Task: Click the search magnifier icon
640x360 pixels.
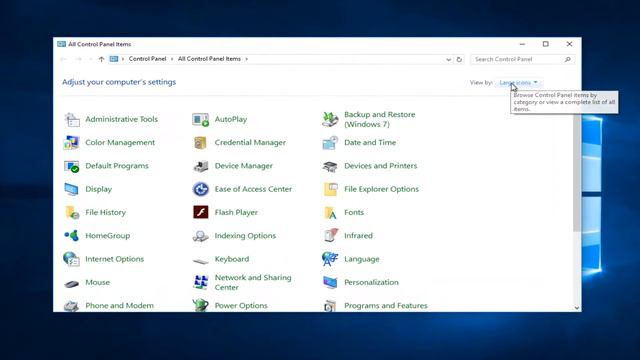Action: [567, 60]
